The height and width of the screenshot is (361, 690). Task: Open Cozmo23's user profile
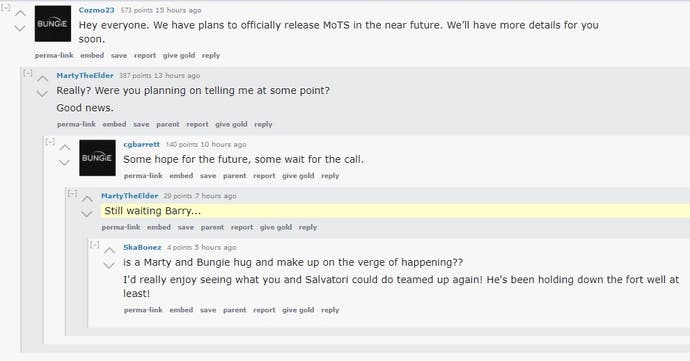click(x=96, y=10)
